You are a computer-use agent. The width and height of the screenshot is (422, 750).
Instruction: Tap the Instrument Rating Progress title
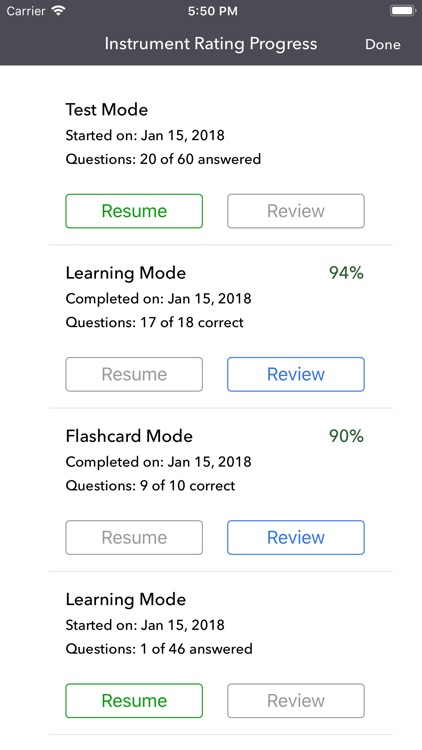point(211,44)
